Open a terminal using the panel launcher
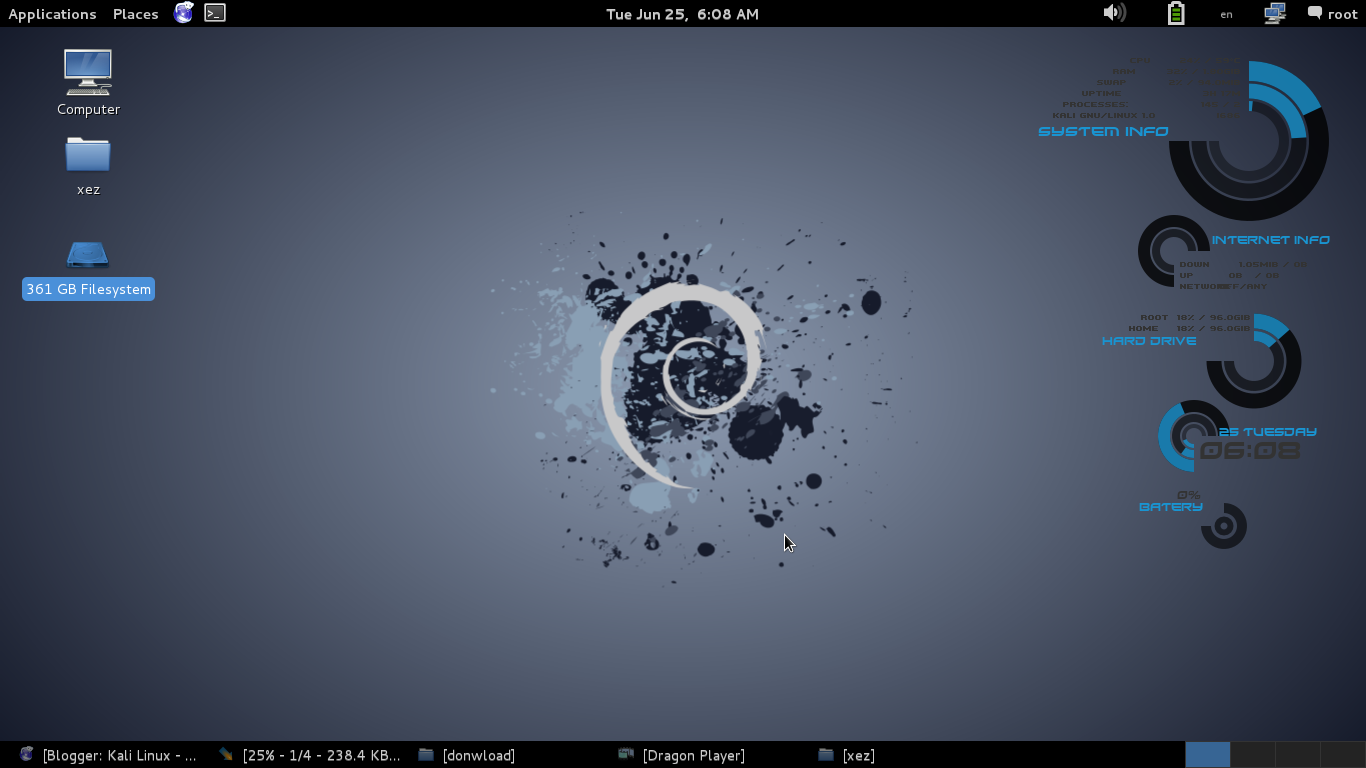 [x=213, y=13]
